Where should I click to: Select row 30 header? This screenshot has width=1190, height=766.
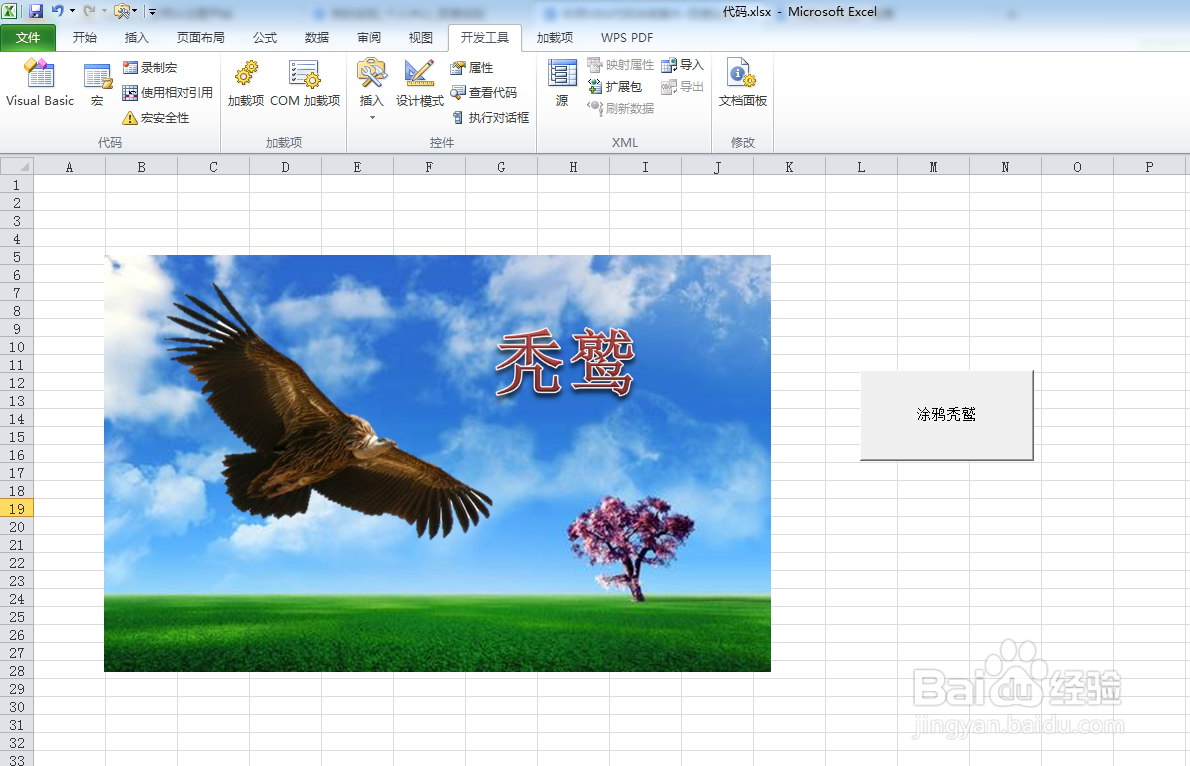click(x=17, y=707)
